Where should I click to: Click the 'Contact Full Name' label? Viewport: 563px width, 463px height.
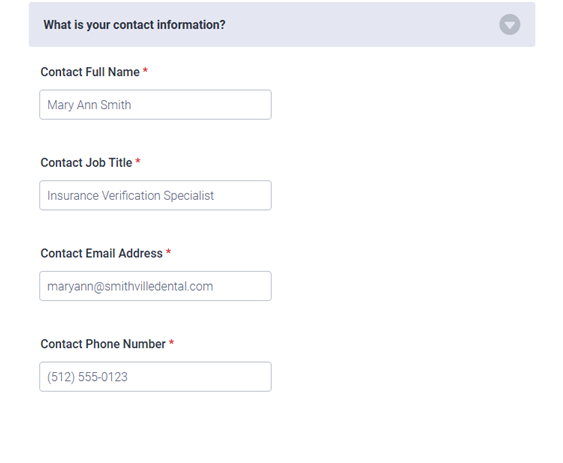(90, 72)
